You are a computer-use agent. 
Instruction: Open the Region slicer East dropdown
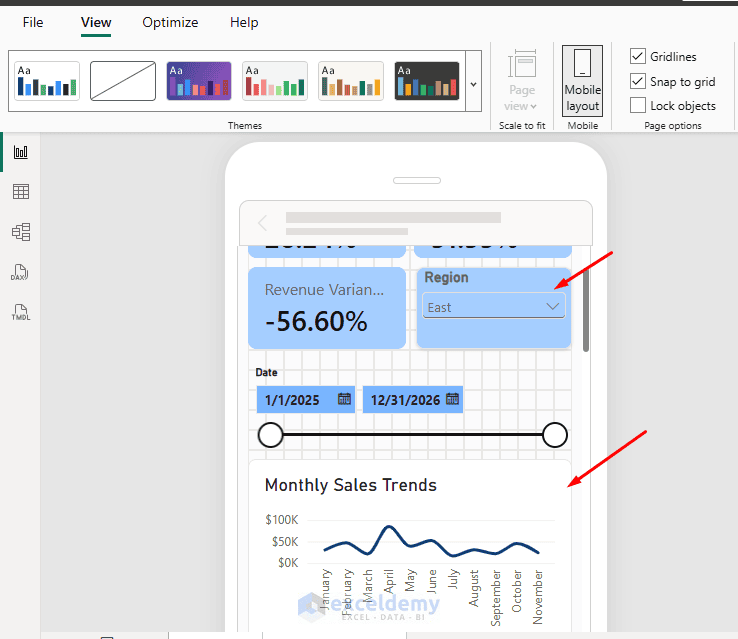pyautogui.click(x=494, y=306)
